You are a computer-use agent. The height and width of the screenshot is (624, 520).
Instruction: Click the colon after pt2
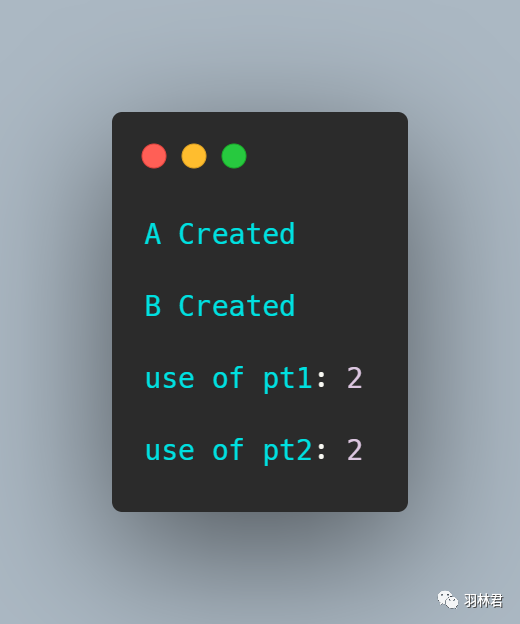click(321, 452)
